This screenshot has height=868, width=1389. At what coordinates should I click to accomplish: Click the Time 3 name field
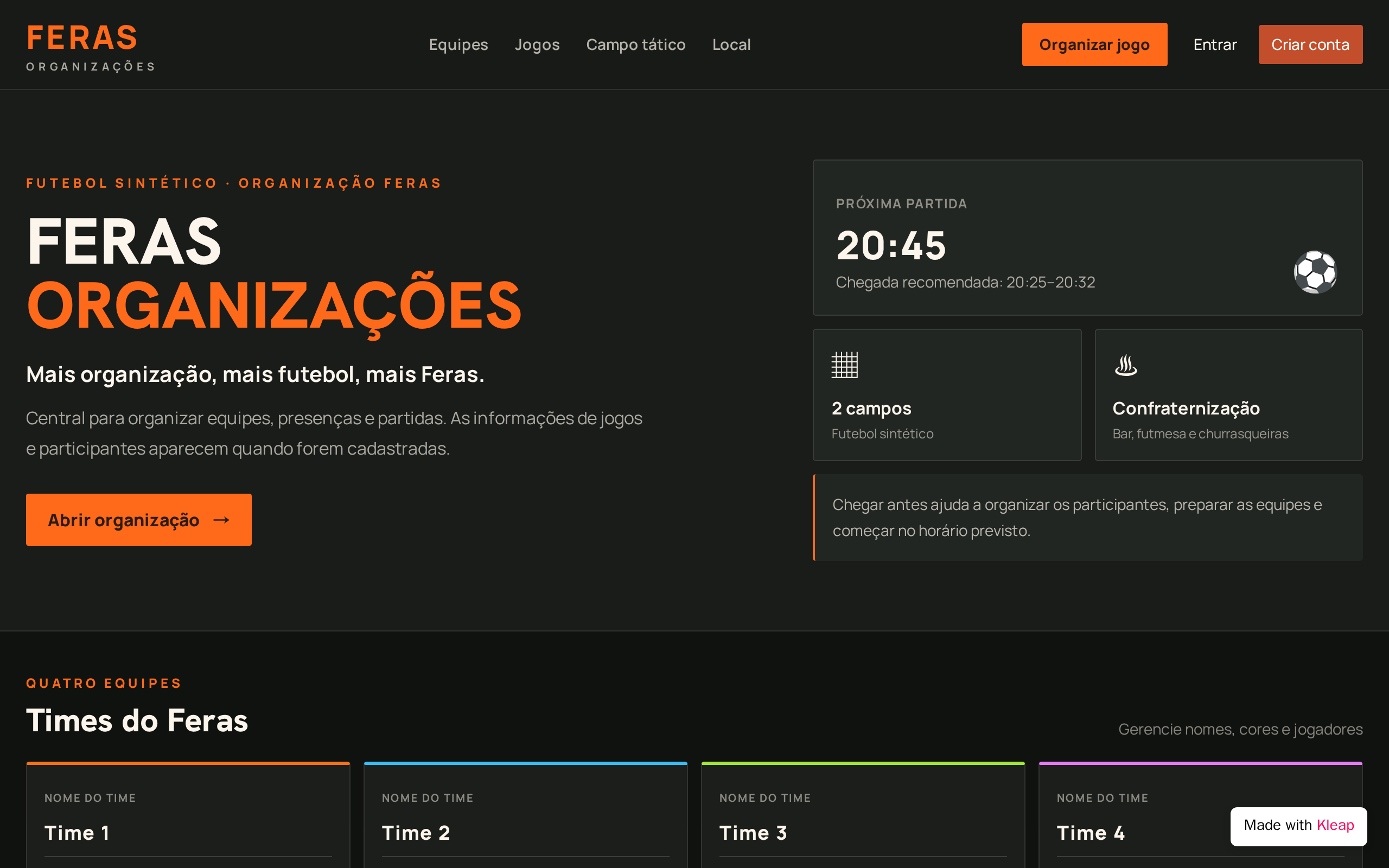[x=863, y=833]
